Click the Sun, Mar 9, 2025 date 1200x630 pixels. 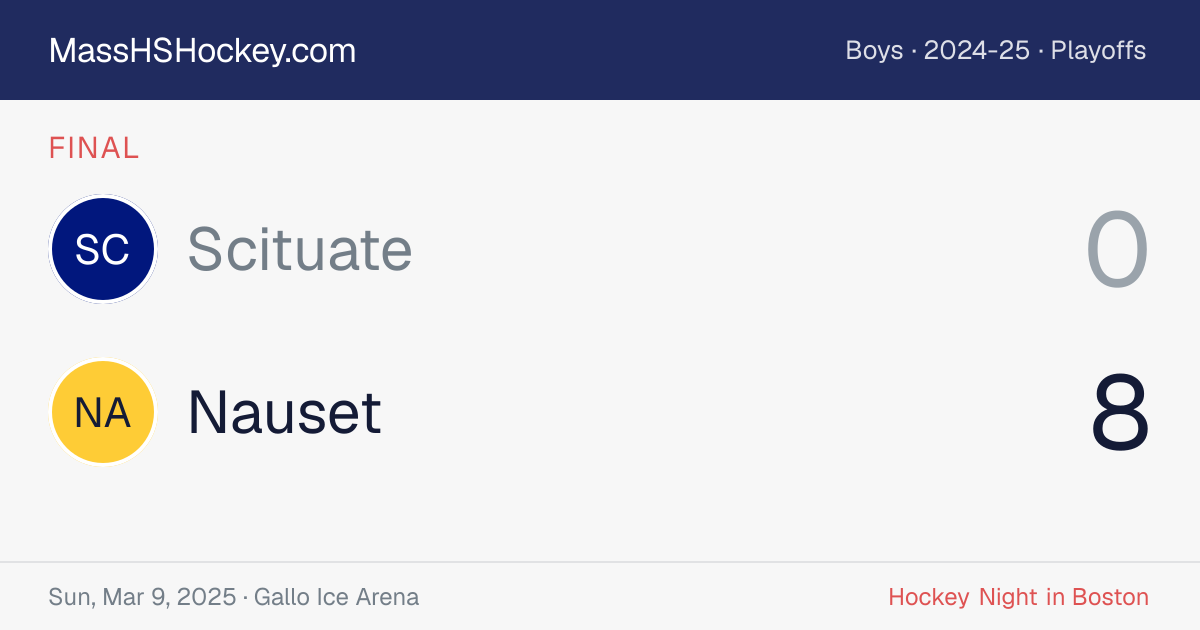pos(142,598)
